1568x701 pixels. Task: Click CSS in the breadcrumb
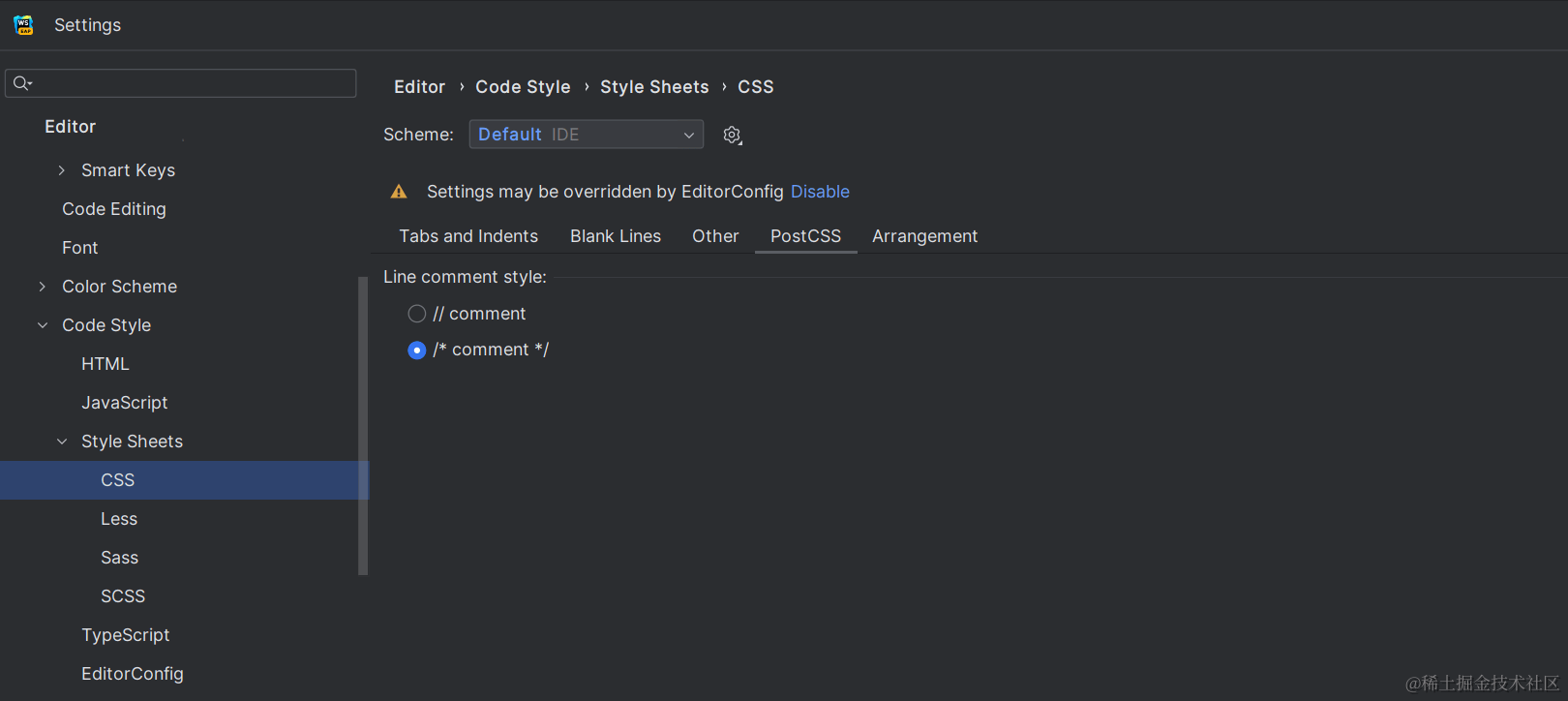(x=756, y=87)
